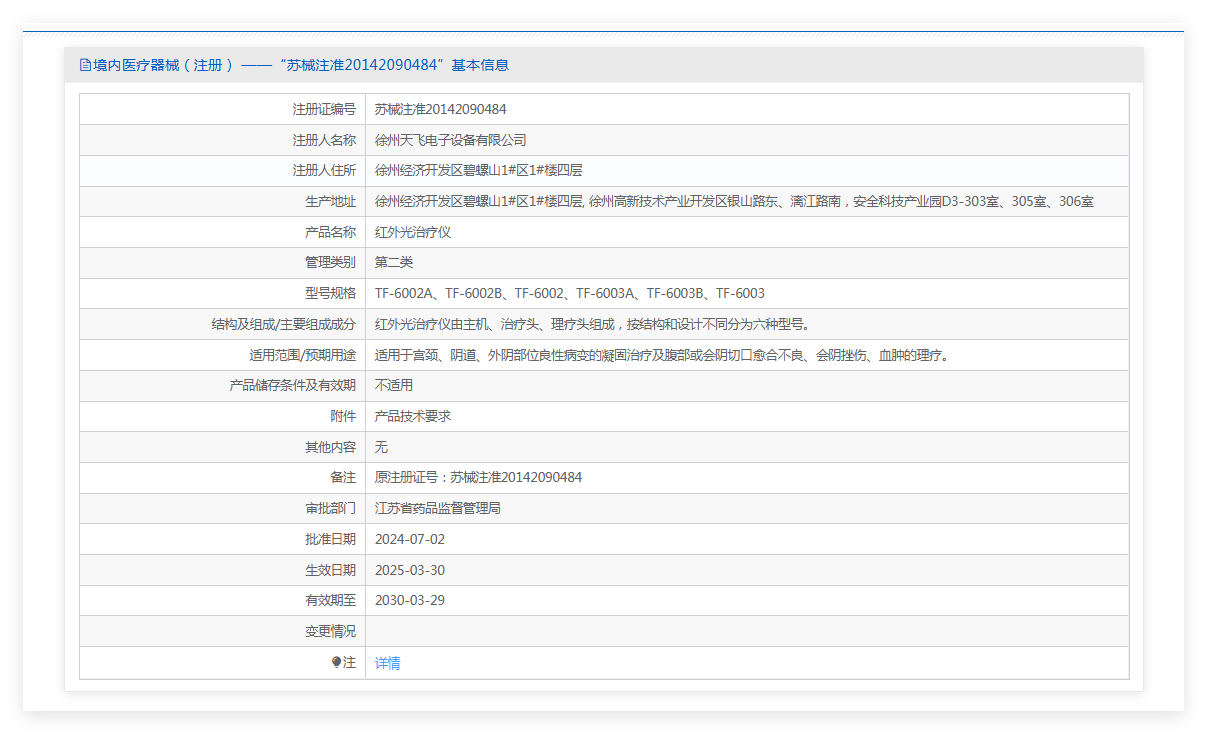Click the 适用范围 intended use text
Image resolution: width=1207 pixels, height=734 pixels.
[x=661, y=355]
